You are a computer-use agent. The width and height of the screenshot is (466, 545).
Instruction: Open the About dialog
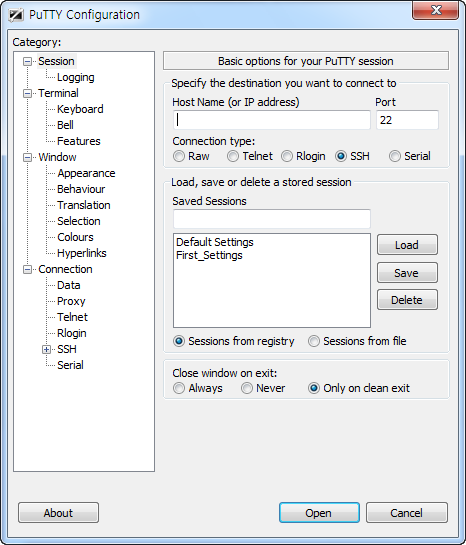(x=58, y=513)
